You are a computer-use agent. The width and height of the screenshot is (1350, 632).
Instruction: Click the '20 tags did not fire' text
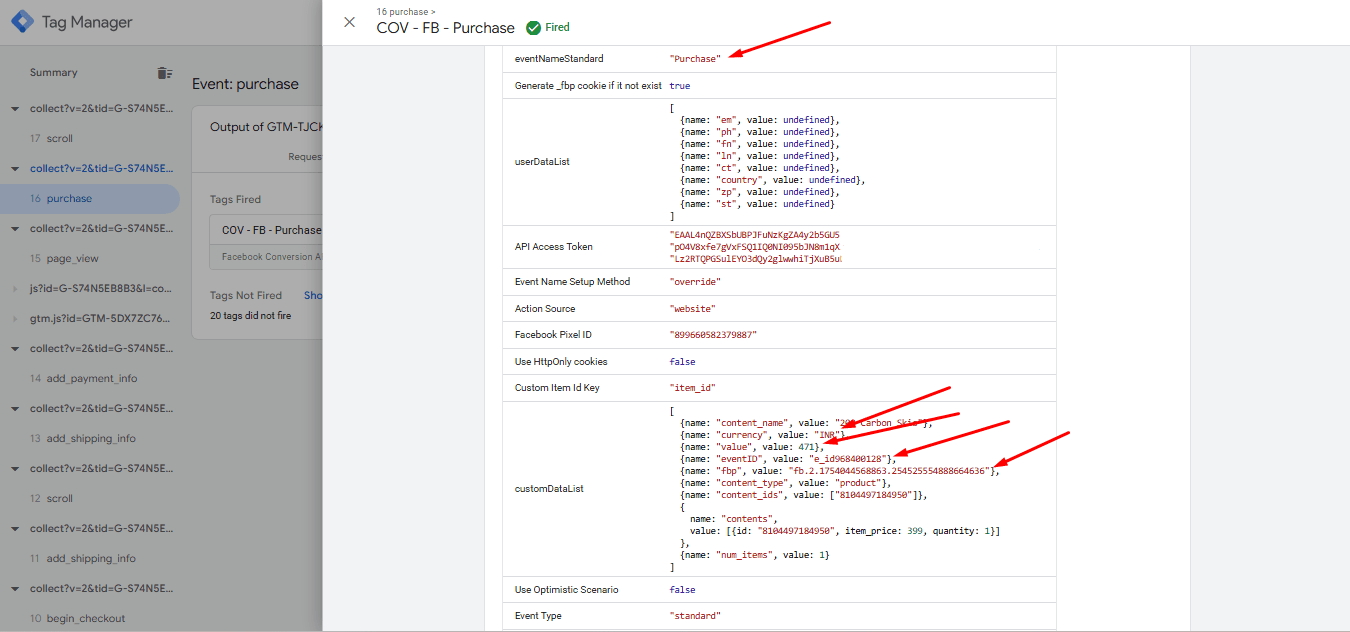coord(251,316)
